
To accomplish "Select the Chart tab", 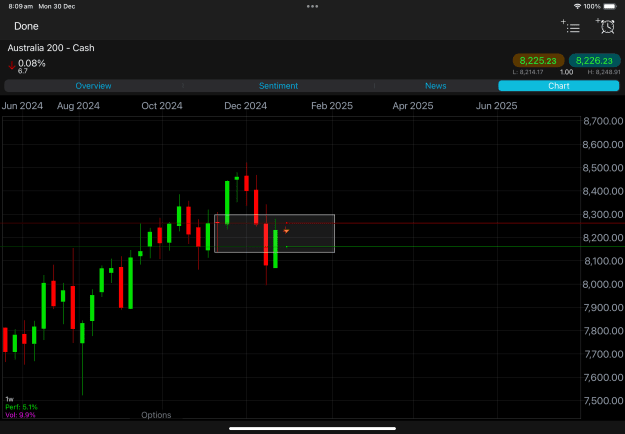I will (558, 86).
